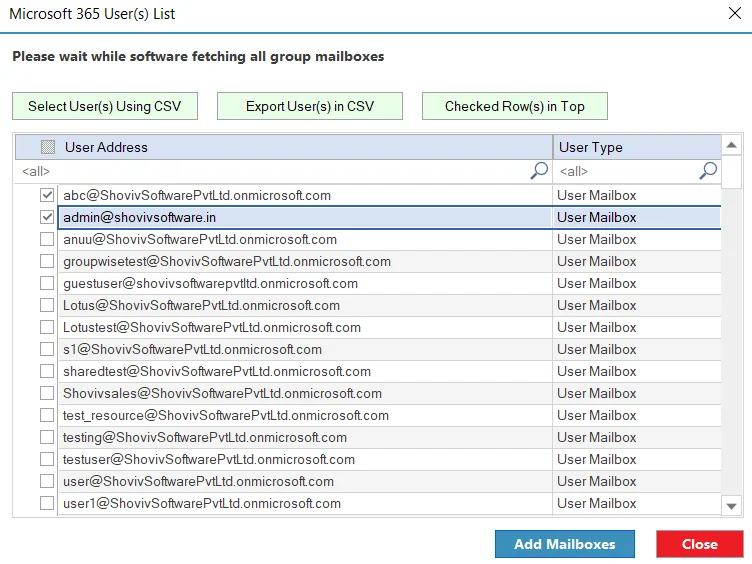Check the groupwisetest mailbox checkbox
This screenshot has width=752, height=564.
[x=47, y=261]
